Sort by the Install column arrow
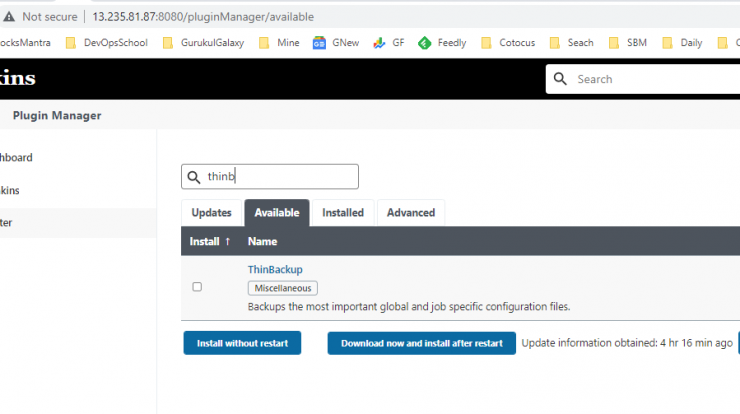 point(227,241)
